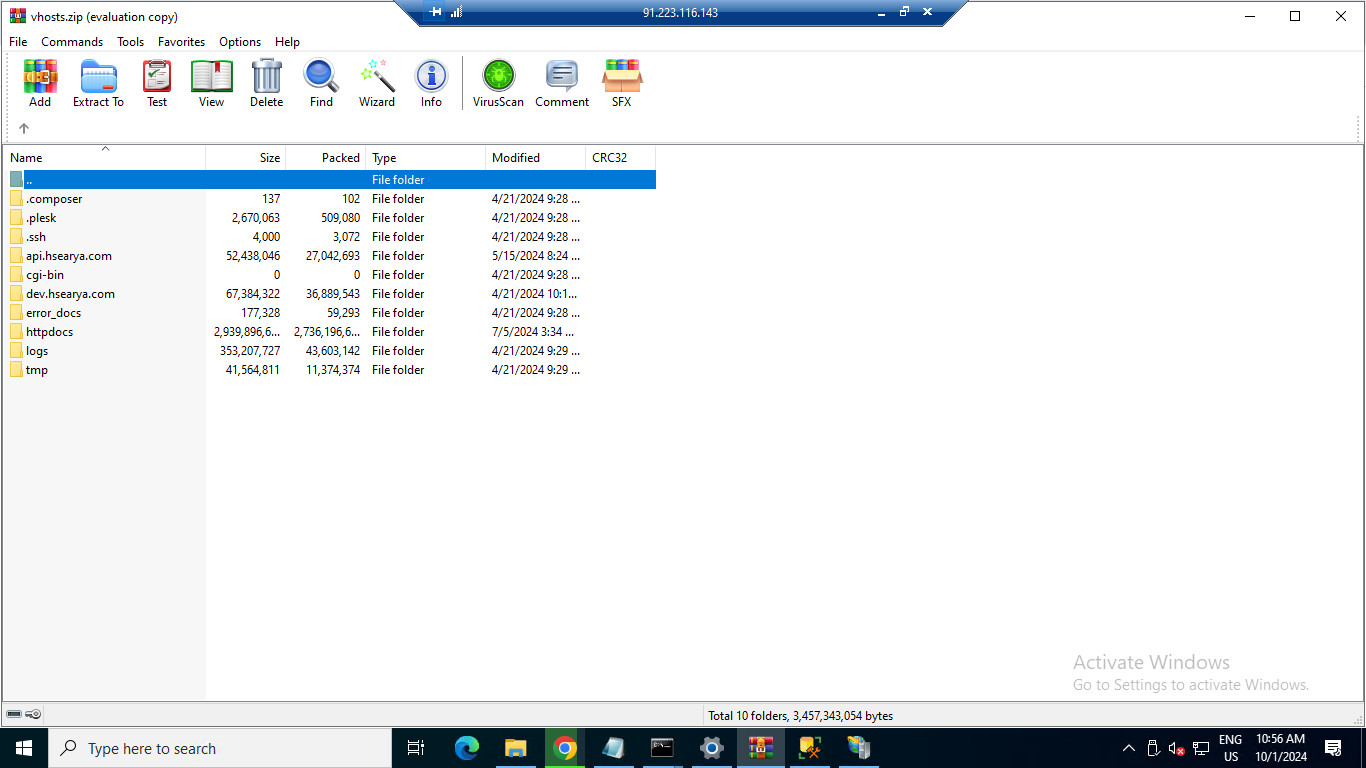
Task: Open Google Chrome from the taskbar
Action: (x=565, y=748)
